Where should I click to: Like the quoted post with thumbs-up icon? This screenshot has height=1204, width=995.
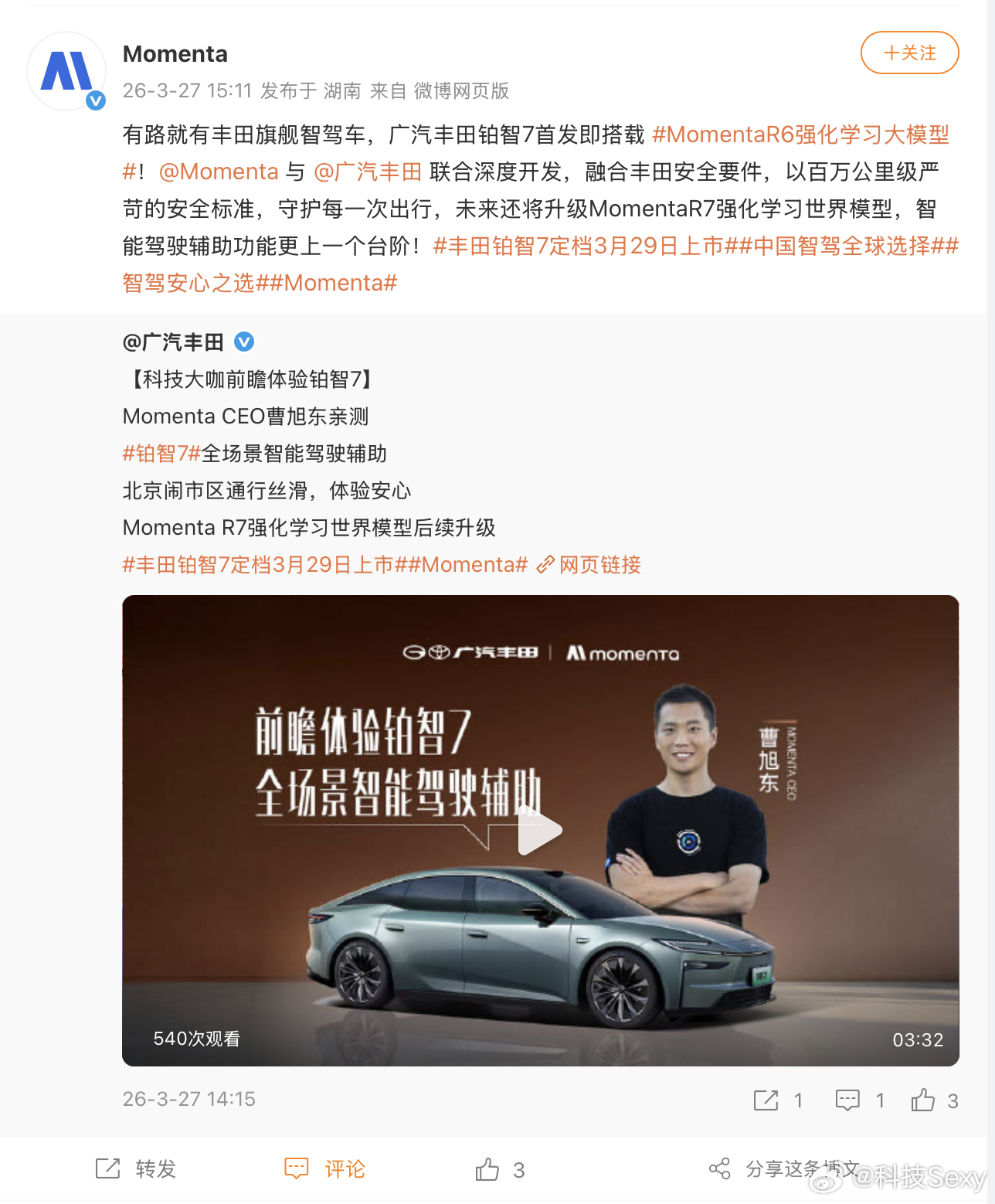coord(923,1100)
